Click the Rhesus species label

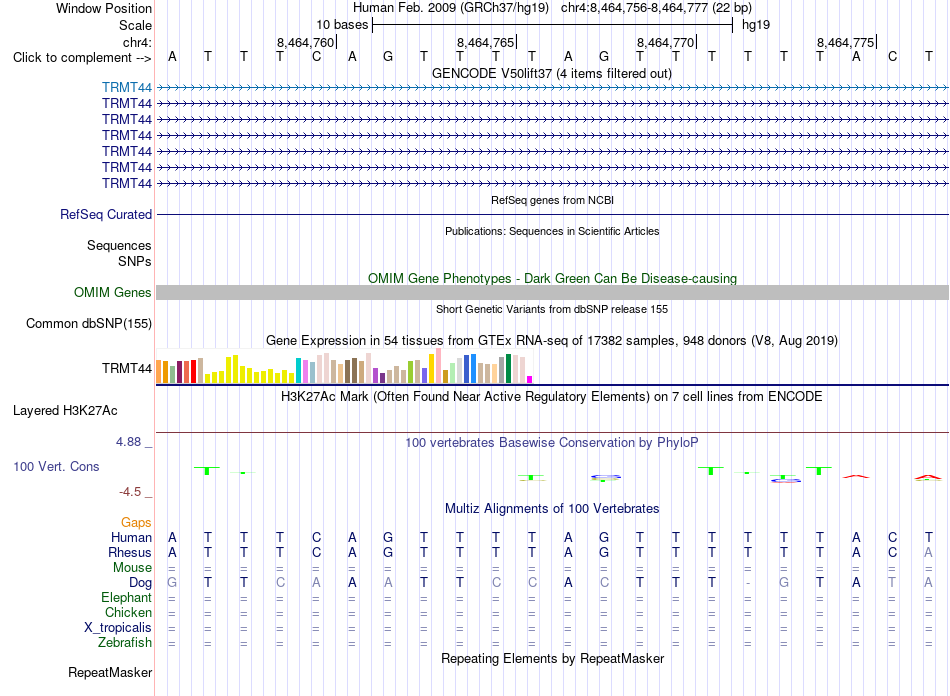pos(130,553)
